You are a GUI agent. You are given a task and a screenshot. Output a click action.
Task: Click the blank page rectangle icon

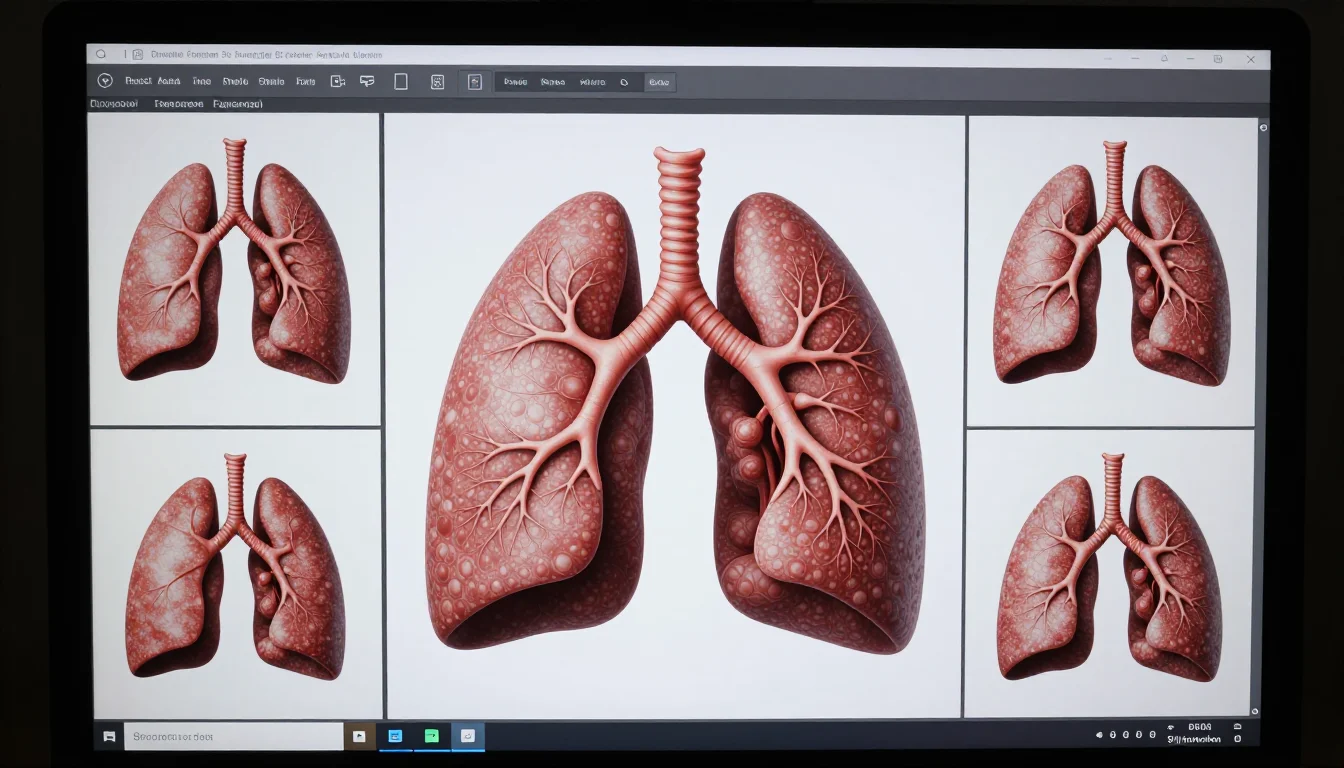(401, 82)
